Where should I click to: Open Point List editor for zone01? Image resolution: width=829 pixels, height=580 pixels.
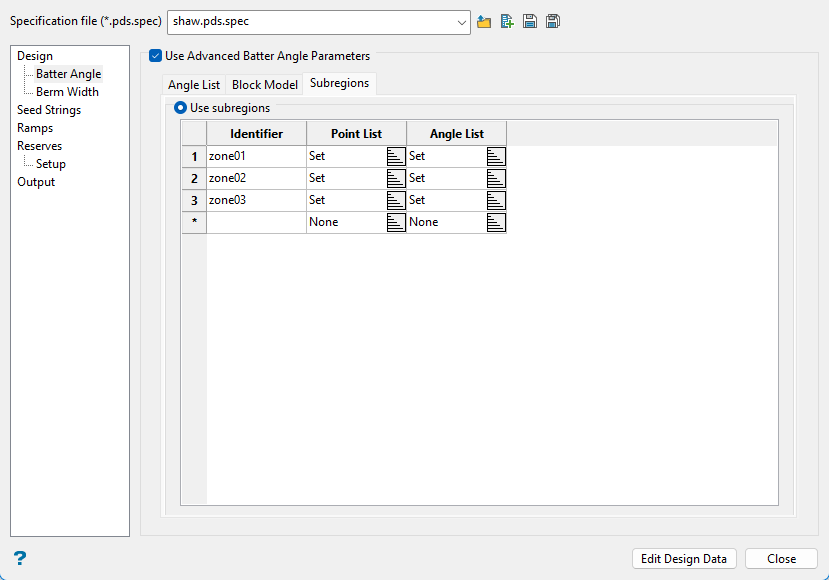point(396,156)
